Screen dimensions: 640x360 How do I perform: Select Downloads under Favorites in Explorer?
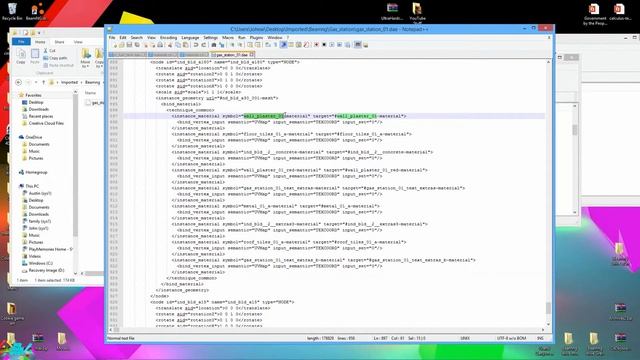38,109
